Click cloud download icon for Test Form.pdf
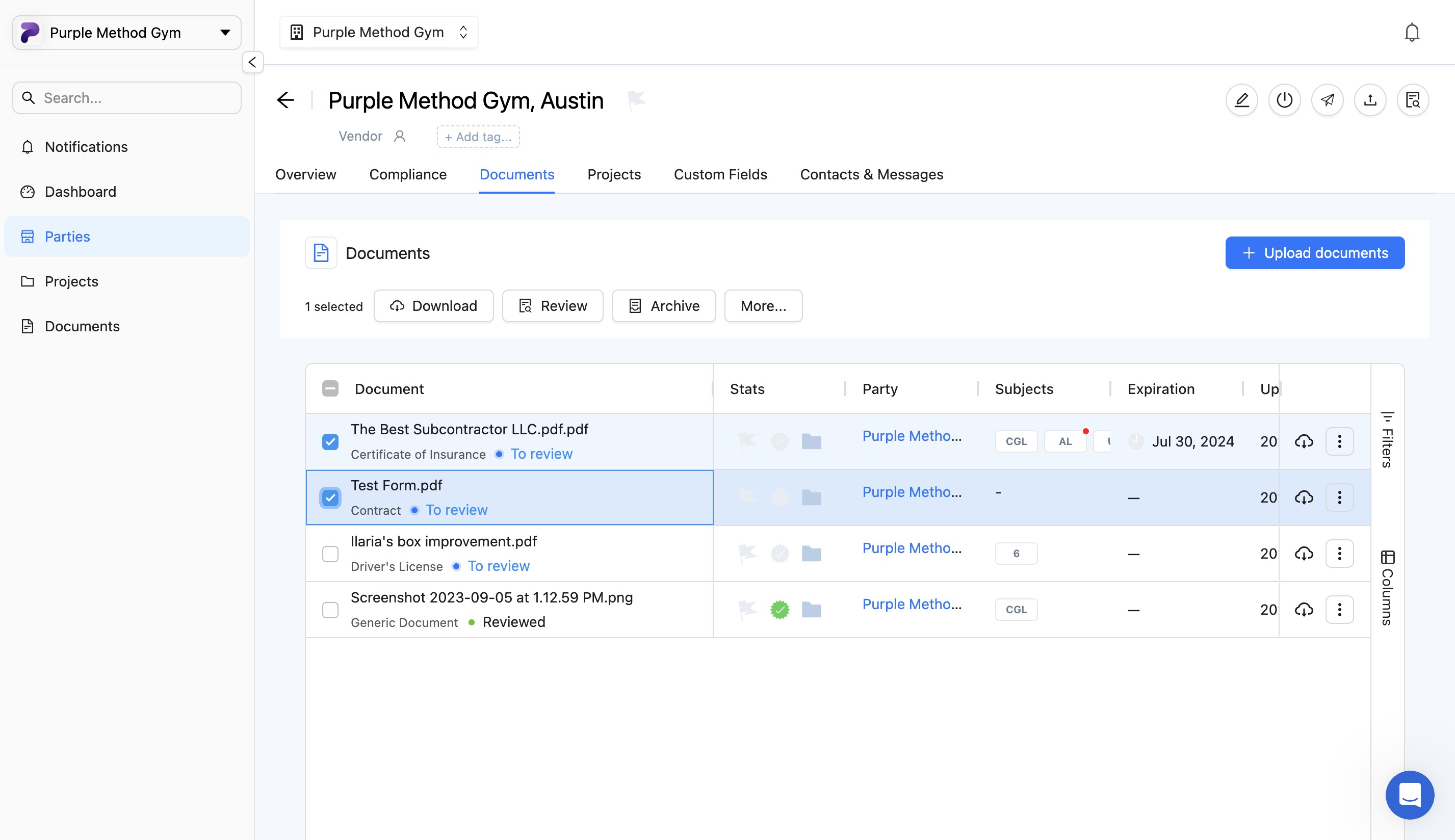Image resolution: width=1455 pixels, height=840 pixels. [x=1303, y=497]
